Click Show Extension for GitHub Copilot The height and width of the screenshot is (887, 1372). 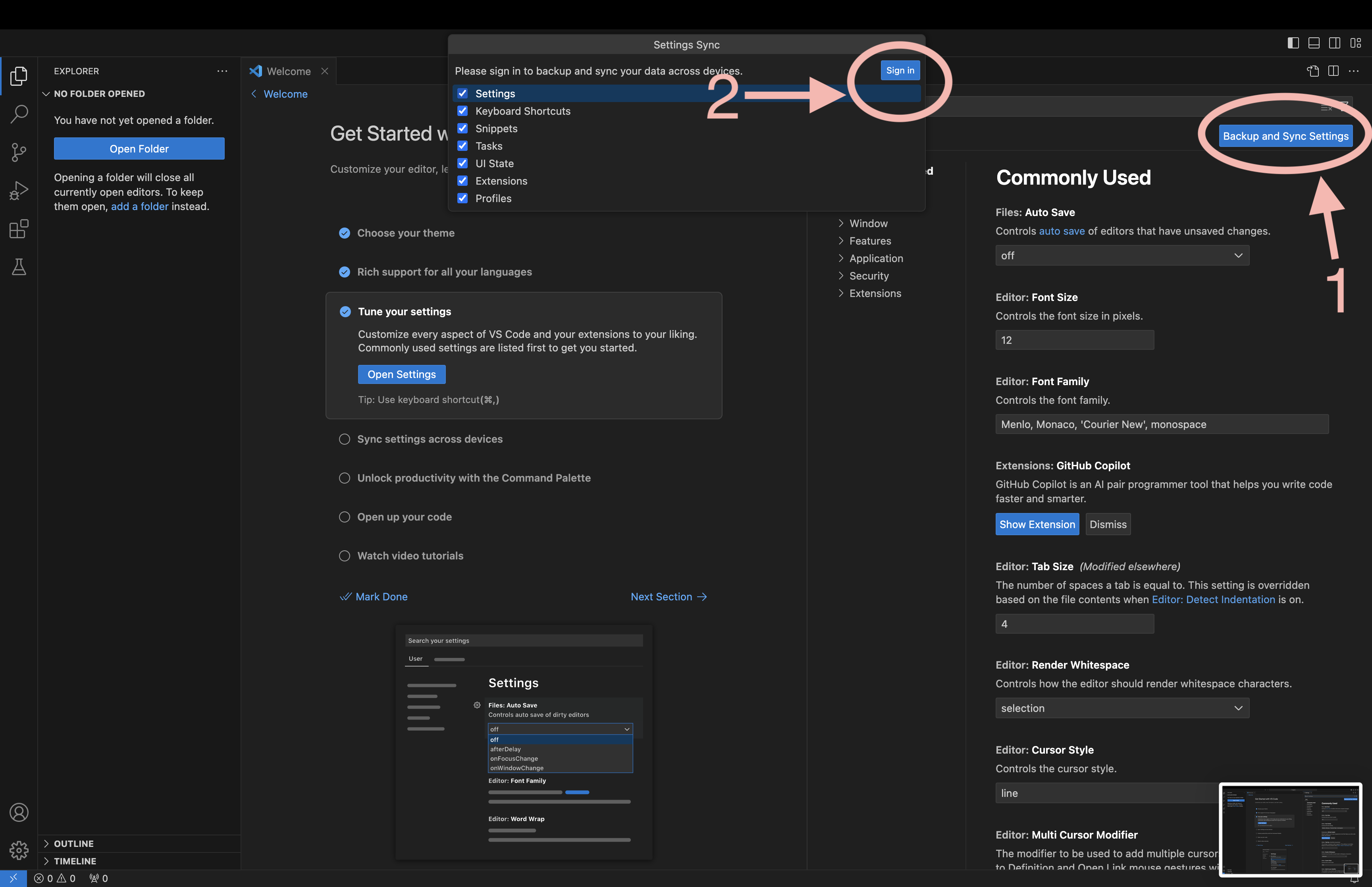1037,524
